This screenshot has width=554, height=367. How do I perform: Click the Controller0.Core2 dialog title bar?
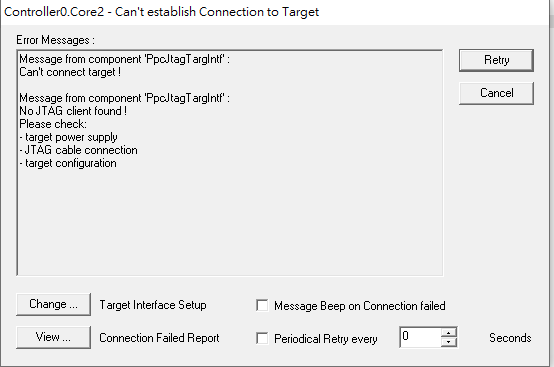click(x=275, y=12)
